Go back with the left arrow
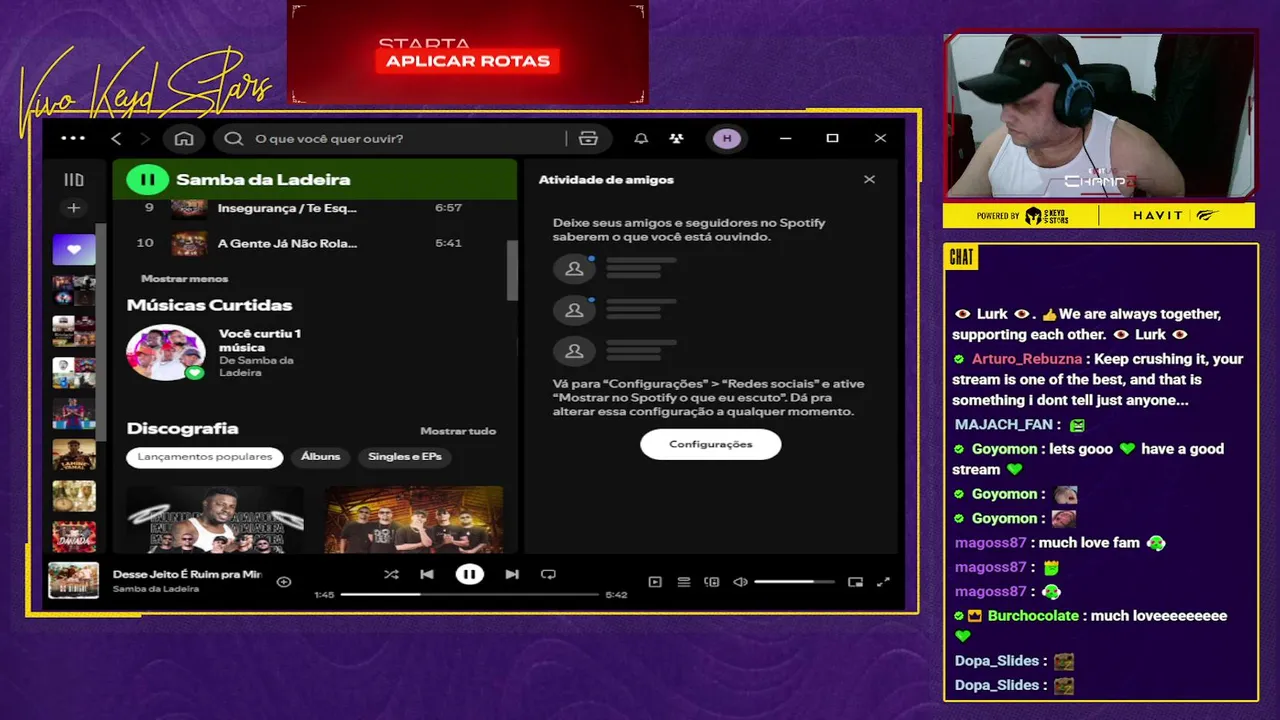This screenshot has width=1280, height=720. pyautogui.click(x=116, y=138)
